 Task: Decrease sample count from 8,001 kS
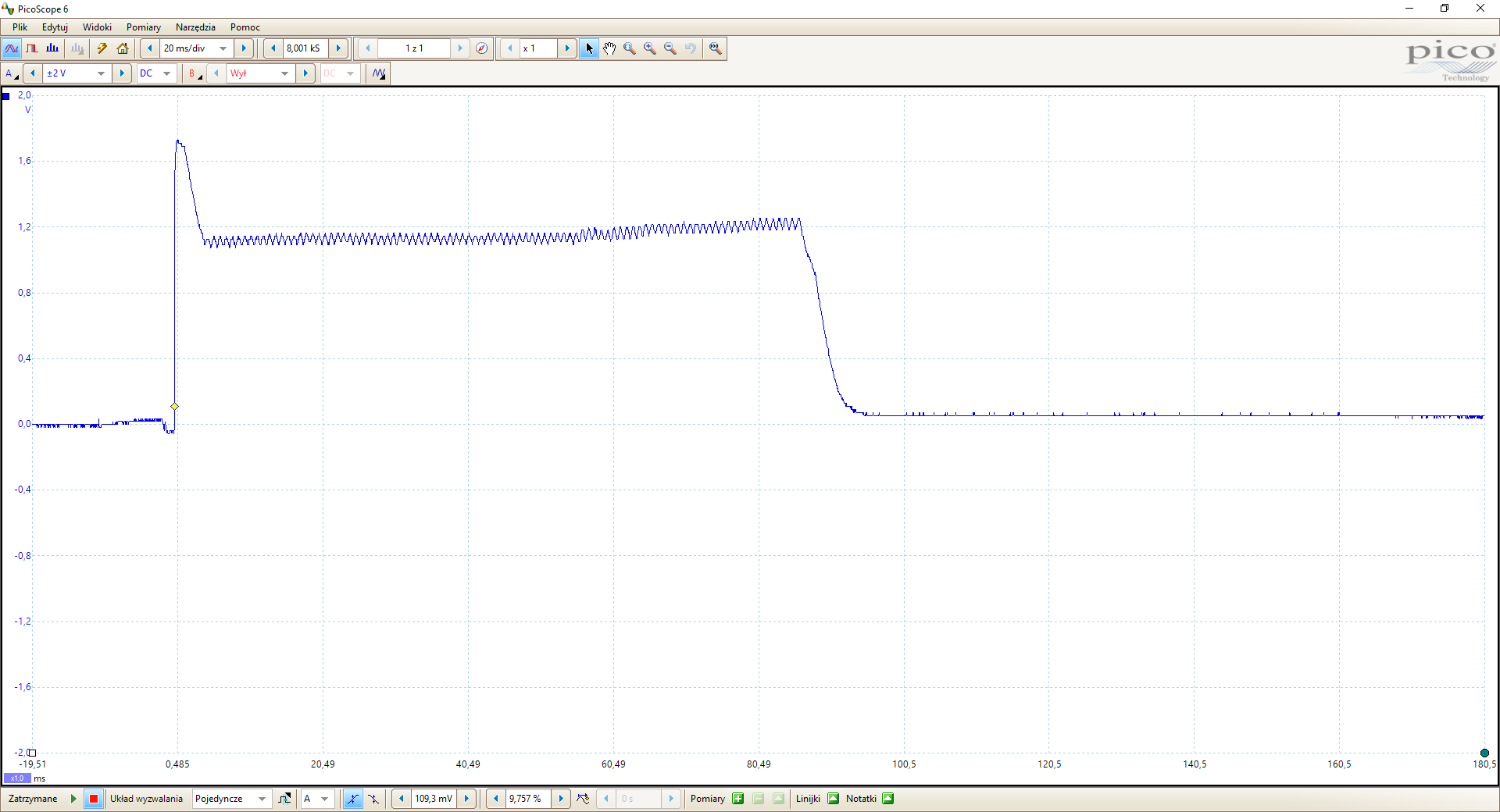tap(273, 48)
